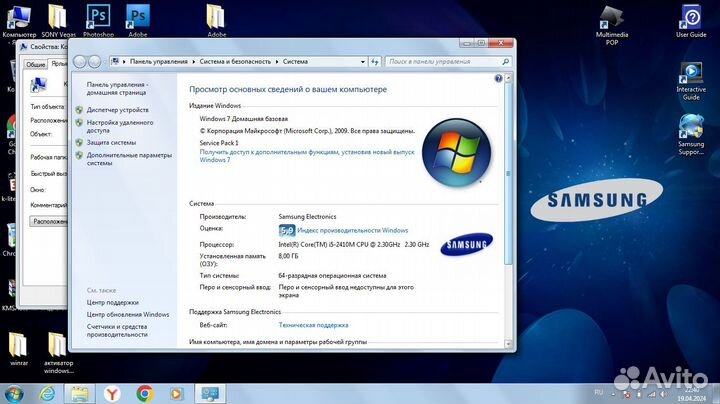The width and height of the screenshot is (720, 404).
Task: Open the winrar folder on desktop
Action: [x=19, y=349]
